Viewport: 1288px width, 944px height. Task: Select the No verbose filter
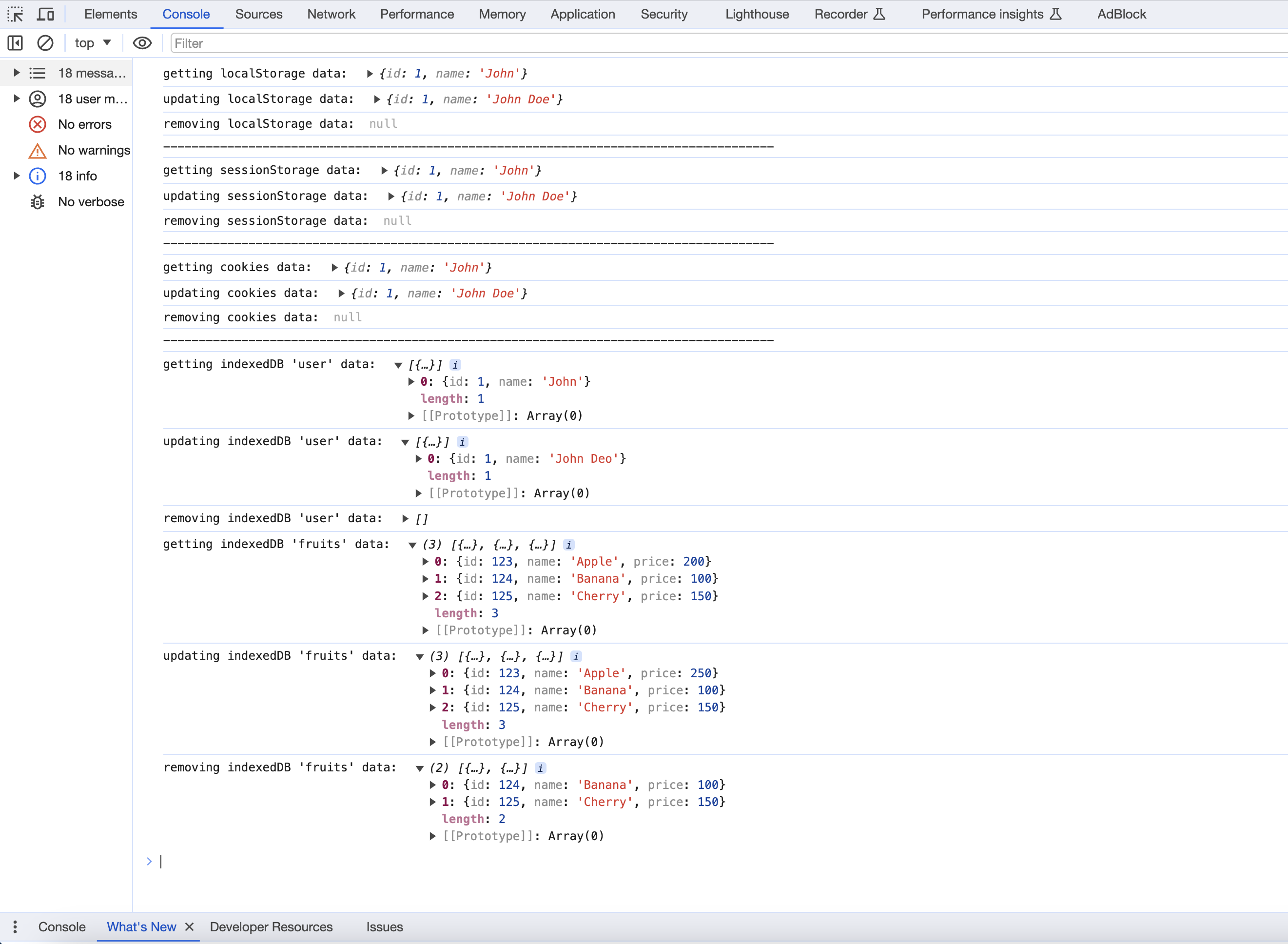point(90,202)
